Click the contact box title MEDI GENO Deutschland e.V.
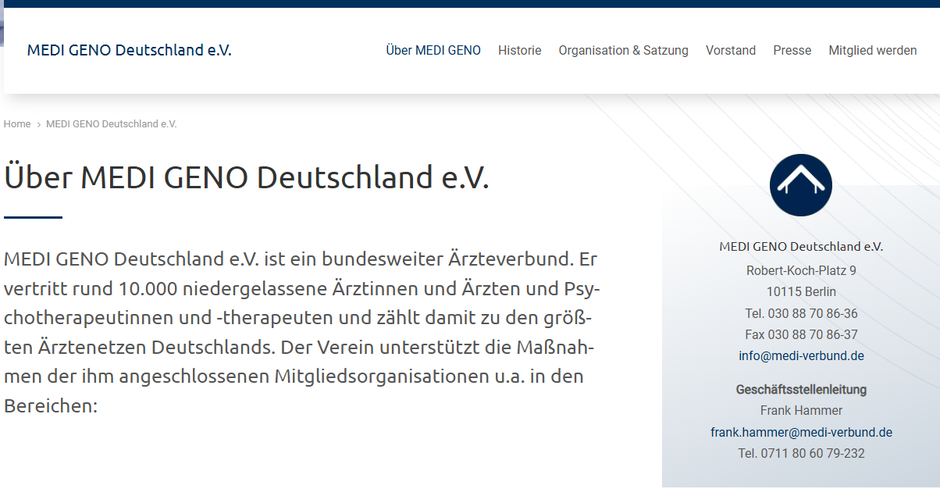Screen dimensions: 940x489 pyautogui.click(x=801, y=246)
